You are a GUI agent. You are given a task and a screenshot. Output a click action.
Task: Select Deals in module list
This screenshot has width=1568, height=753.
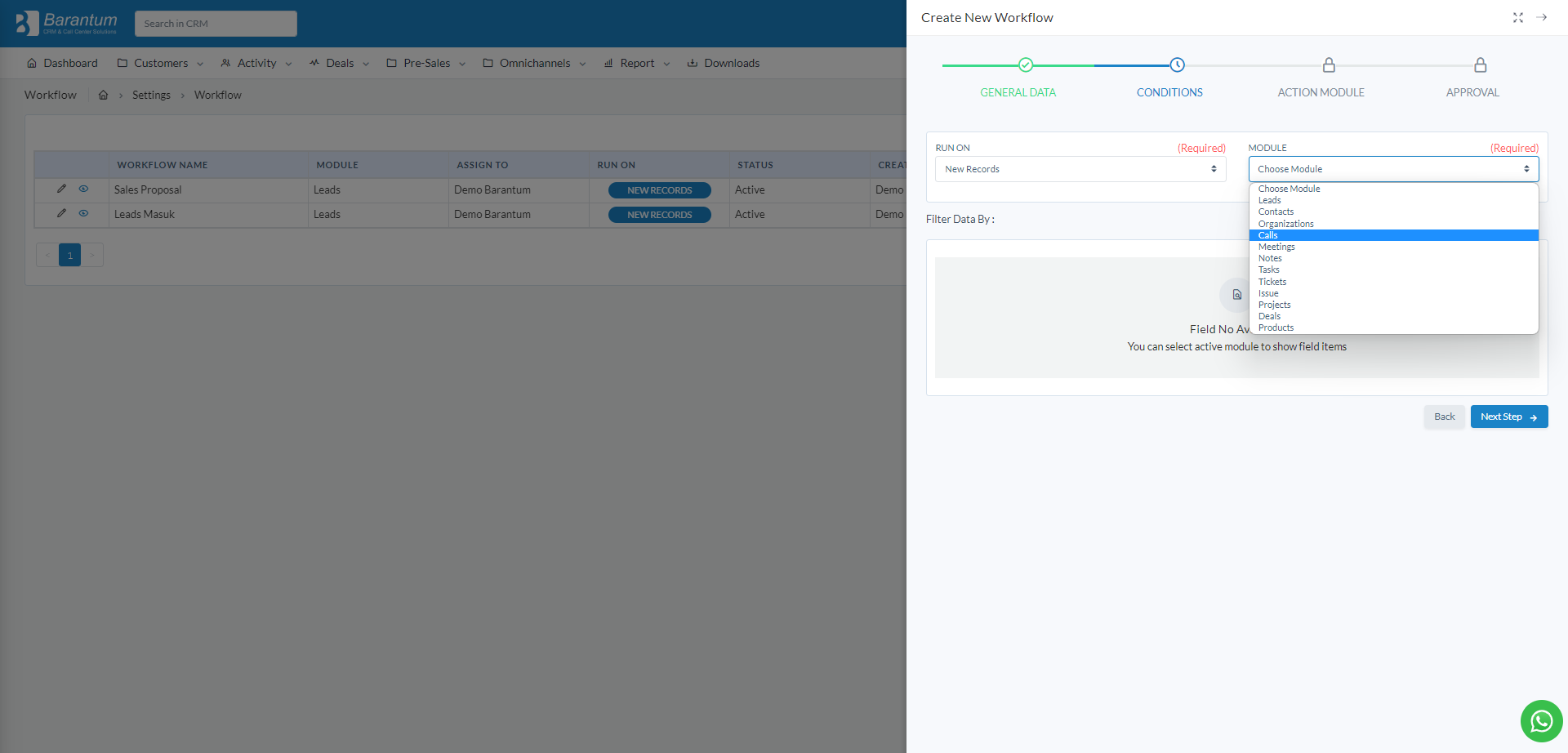1393,316
